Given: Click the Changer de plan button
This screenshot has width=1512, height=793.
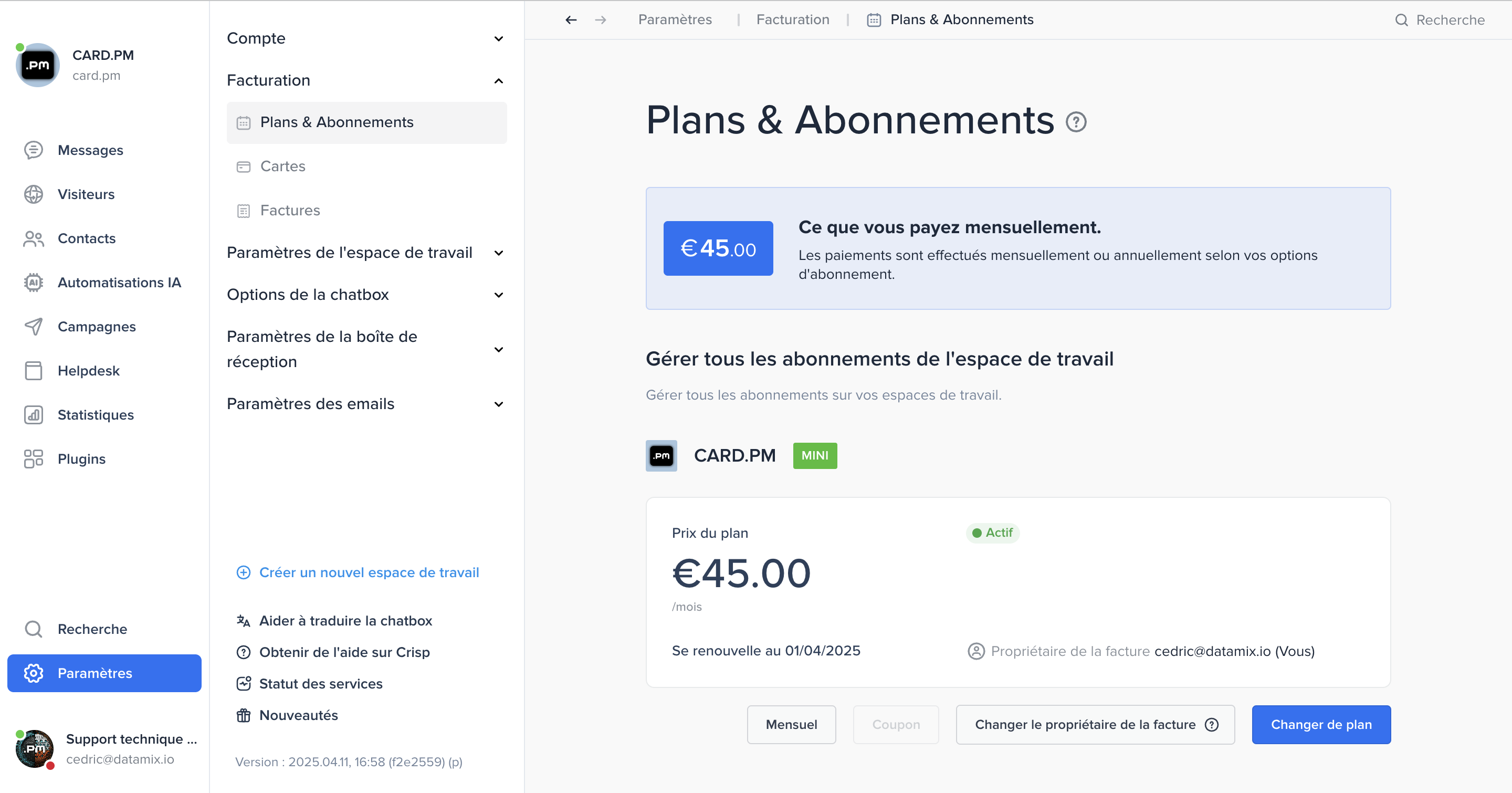Looking at the screenshot, I should click(1321, 724).
